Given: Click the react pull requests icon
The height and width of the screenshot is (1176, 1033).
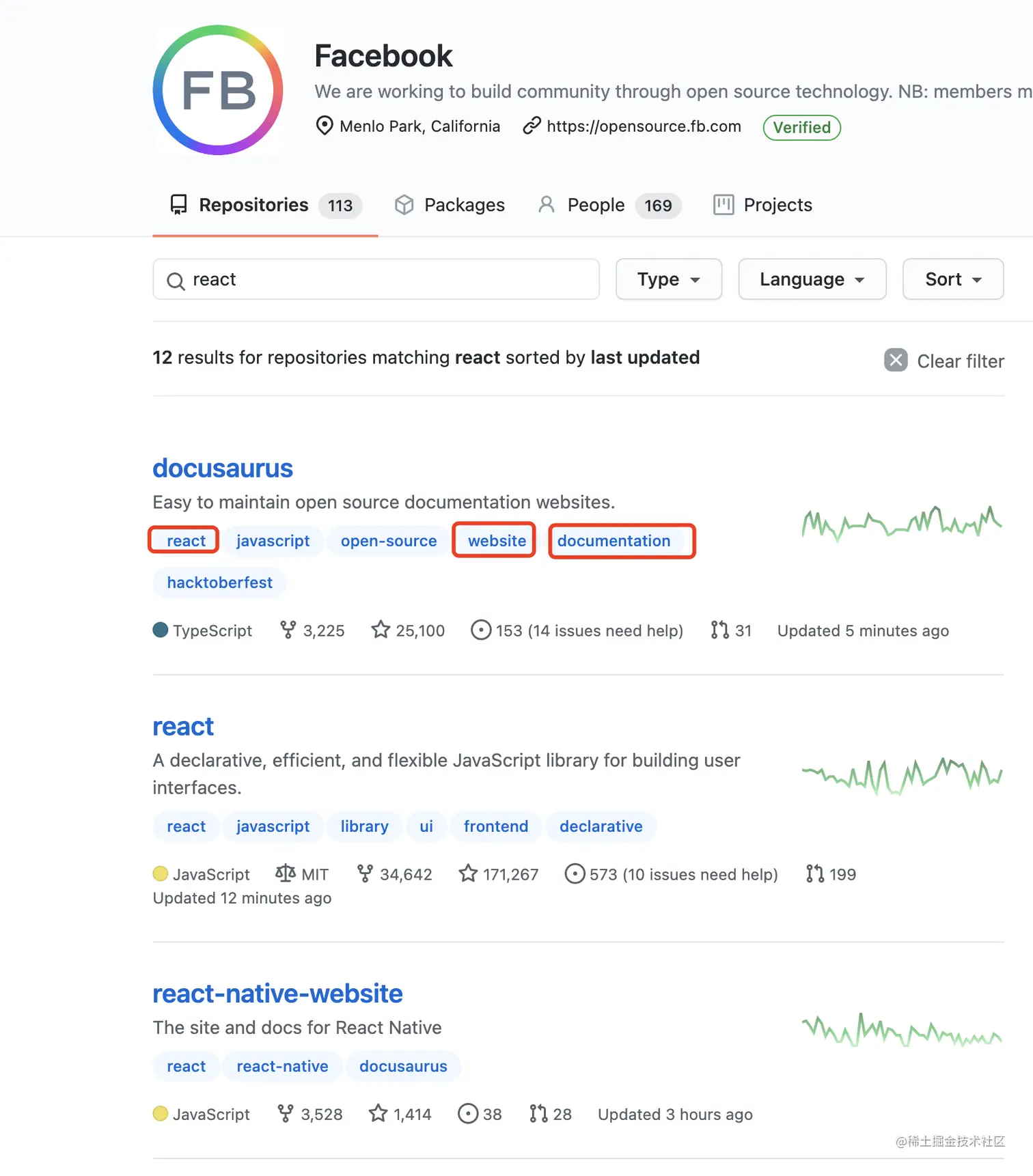Looking at the screenshot, I should 814,873.
